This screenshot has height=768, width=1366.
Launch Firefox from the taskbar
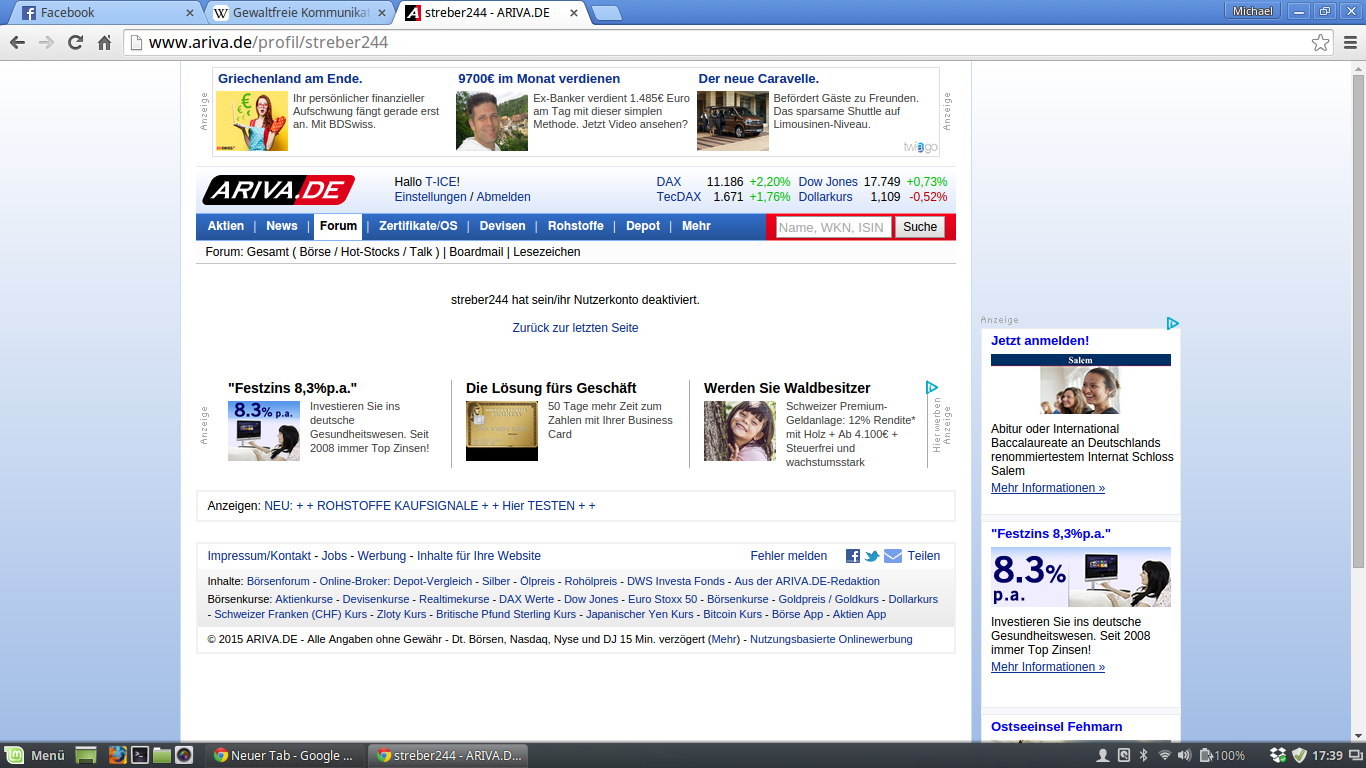click(x=118, y=755)
